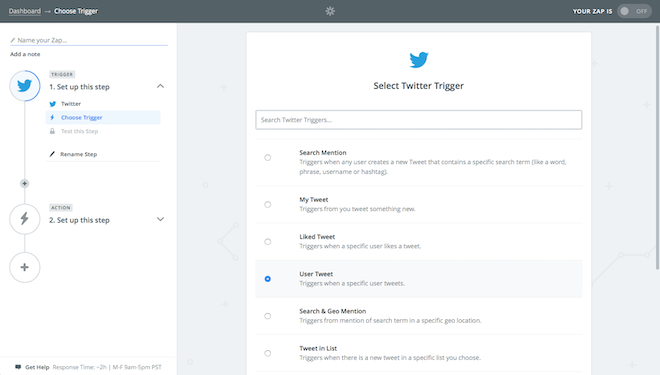Viewport: 660px width, 375px height.
Task: Click the '1. Set up this step' heading
Action: click(x=79, y=87)
